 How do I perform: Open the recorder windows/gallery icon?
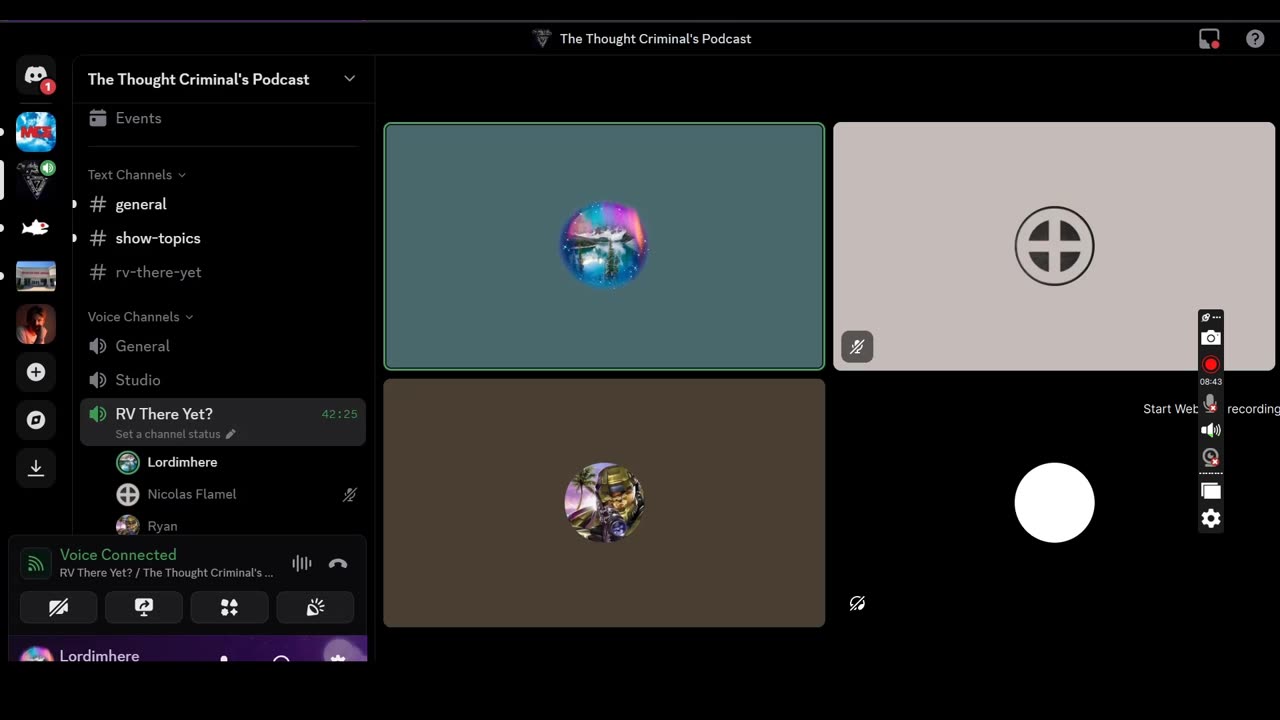(x=1210, y=491)
